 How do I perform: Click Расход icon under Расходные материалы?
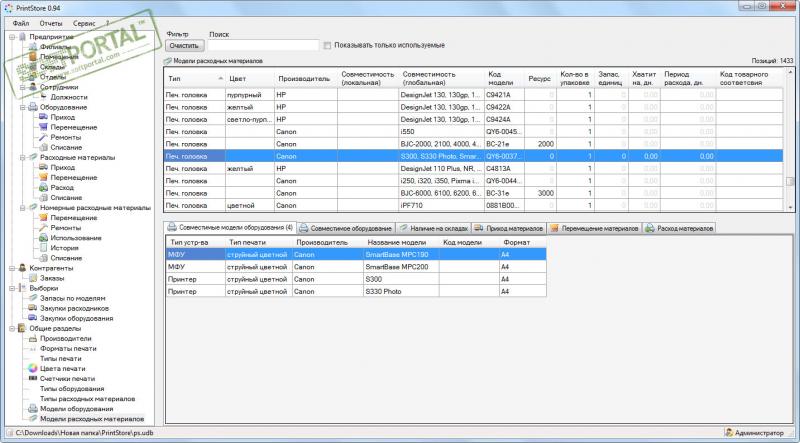43,188
